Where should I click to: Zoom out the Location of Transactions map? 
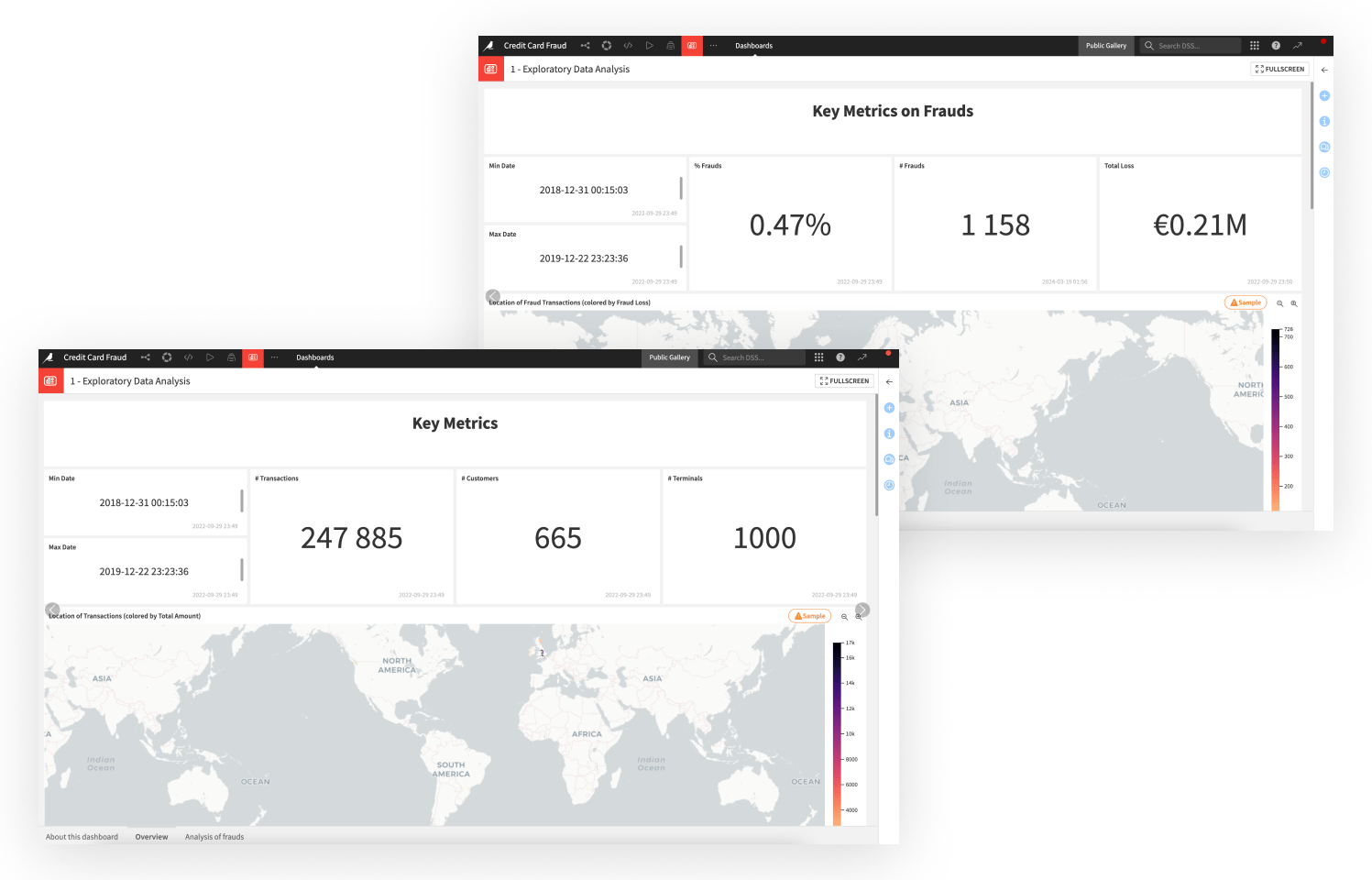click(844, 617)
